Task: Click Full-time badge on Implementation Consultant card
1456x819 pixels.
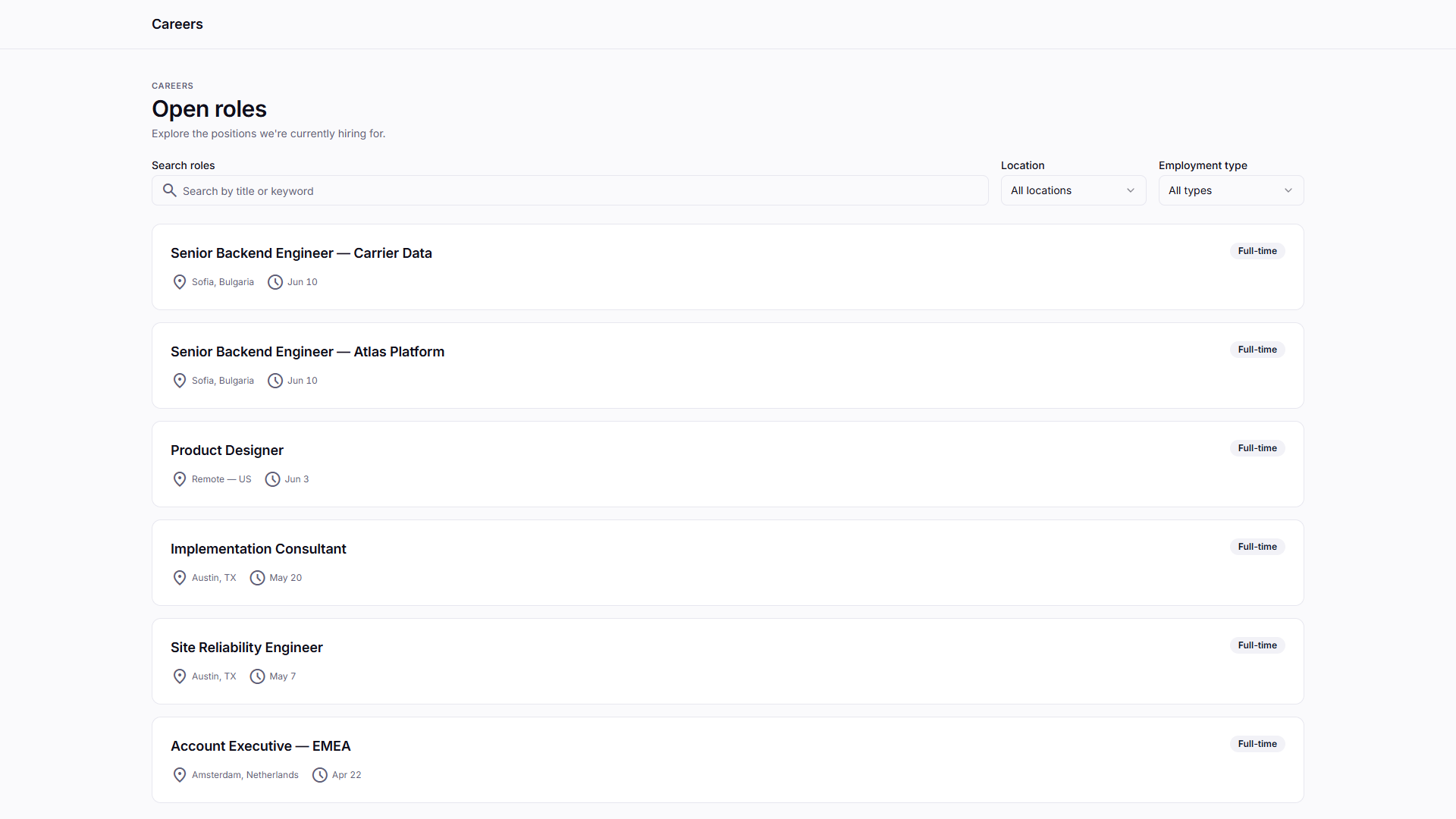Action: click(x=1257, y=547)
